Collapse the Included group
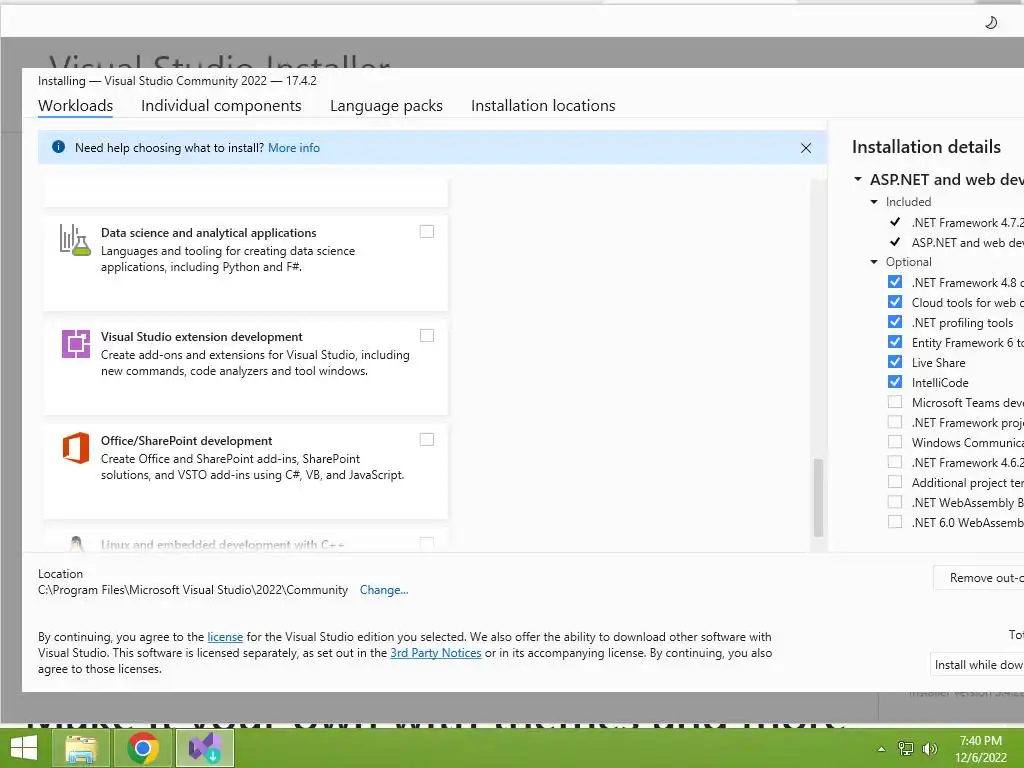1024x768 pixels. pos(874,202)
